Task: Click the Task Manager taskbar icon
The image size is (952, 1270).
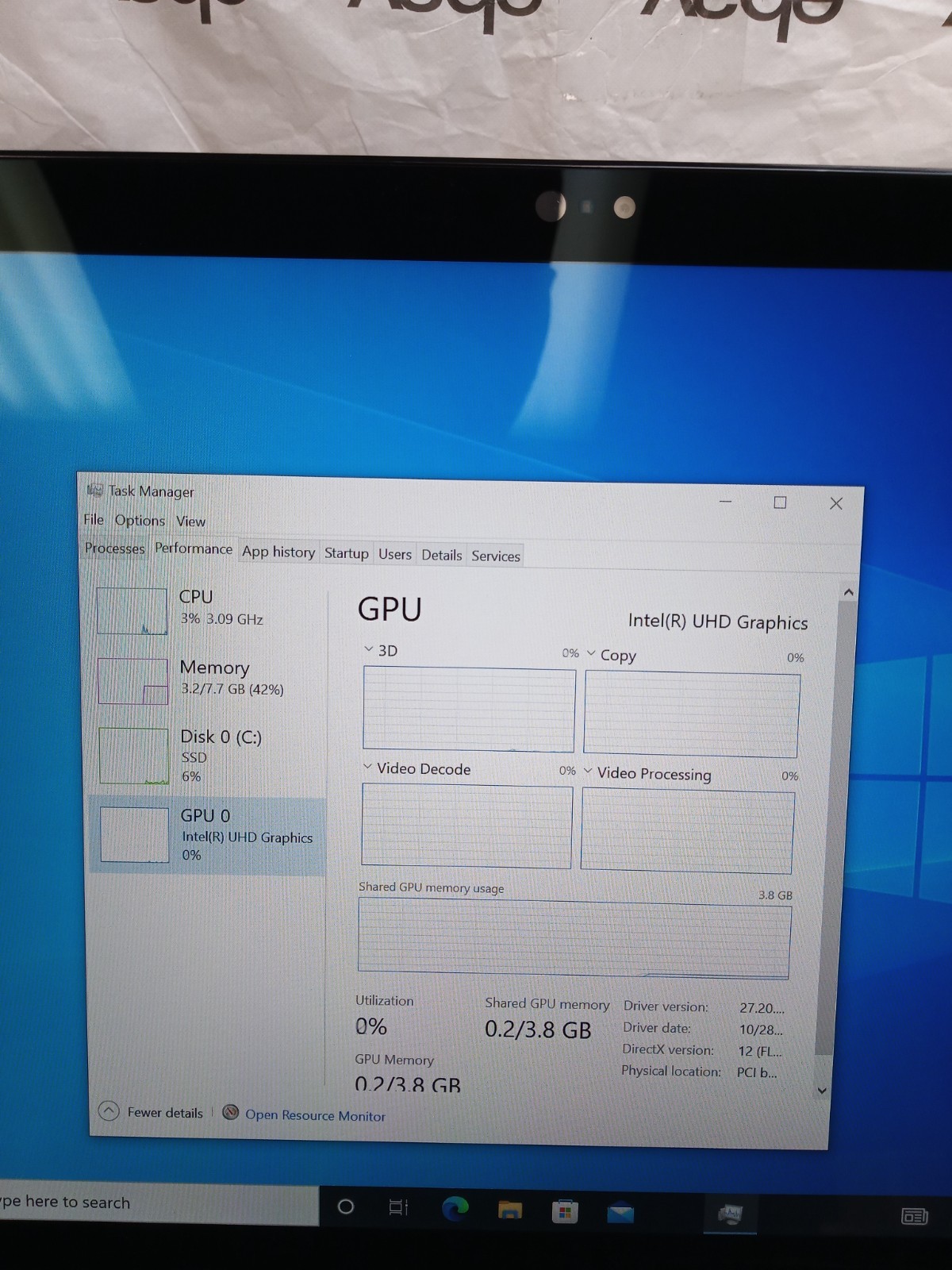Action: (730, 1214)
